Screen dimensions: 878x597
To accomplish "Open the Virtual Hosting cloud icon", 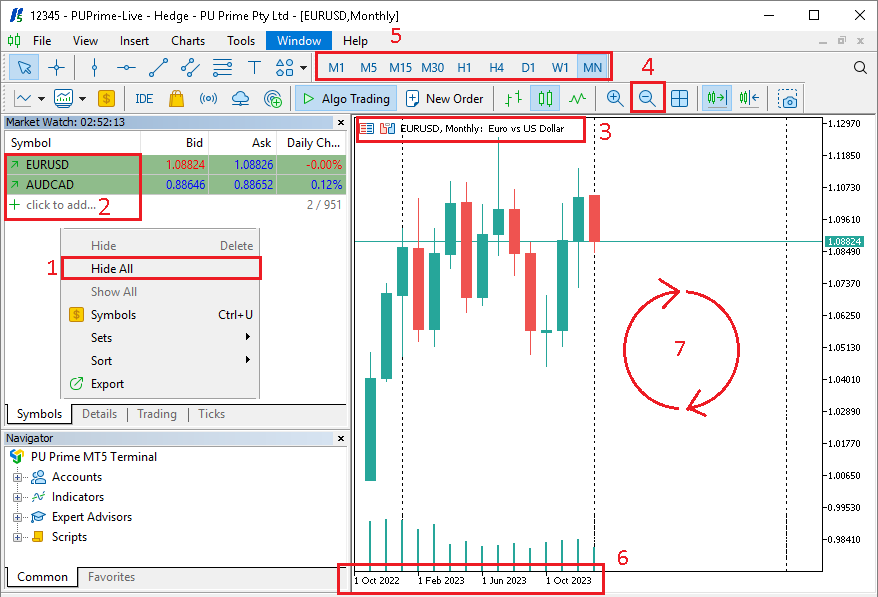I will tap(239, 98).
